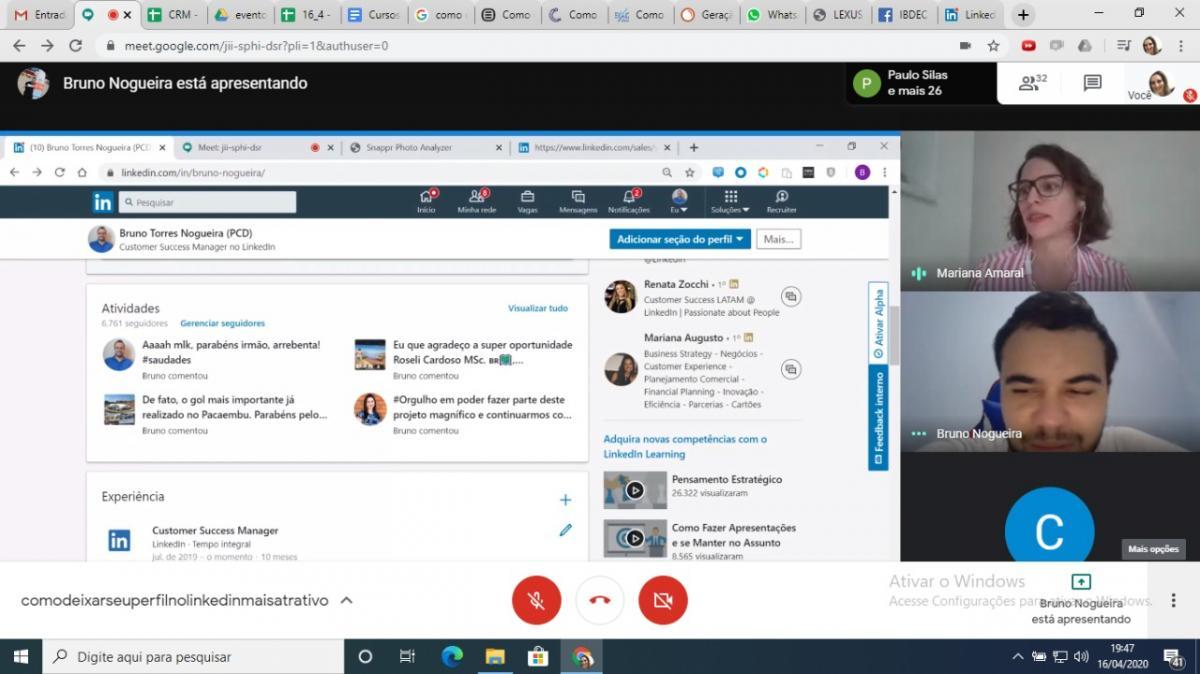Click Gerenciar seguidores link

point(222,324)
